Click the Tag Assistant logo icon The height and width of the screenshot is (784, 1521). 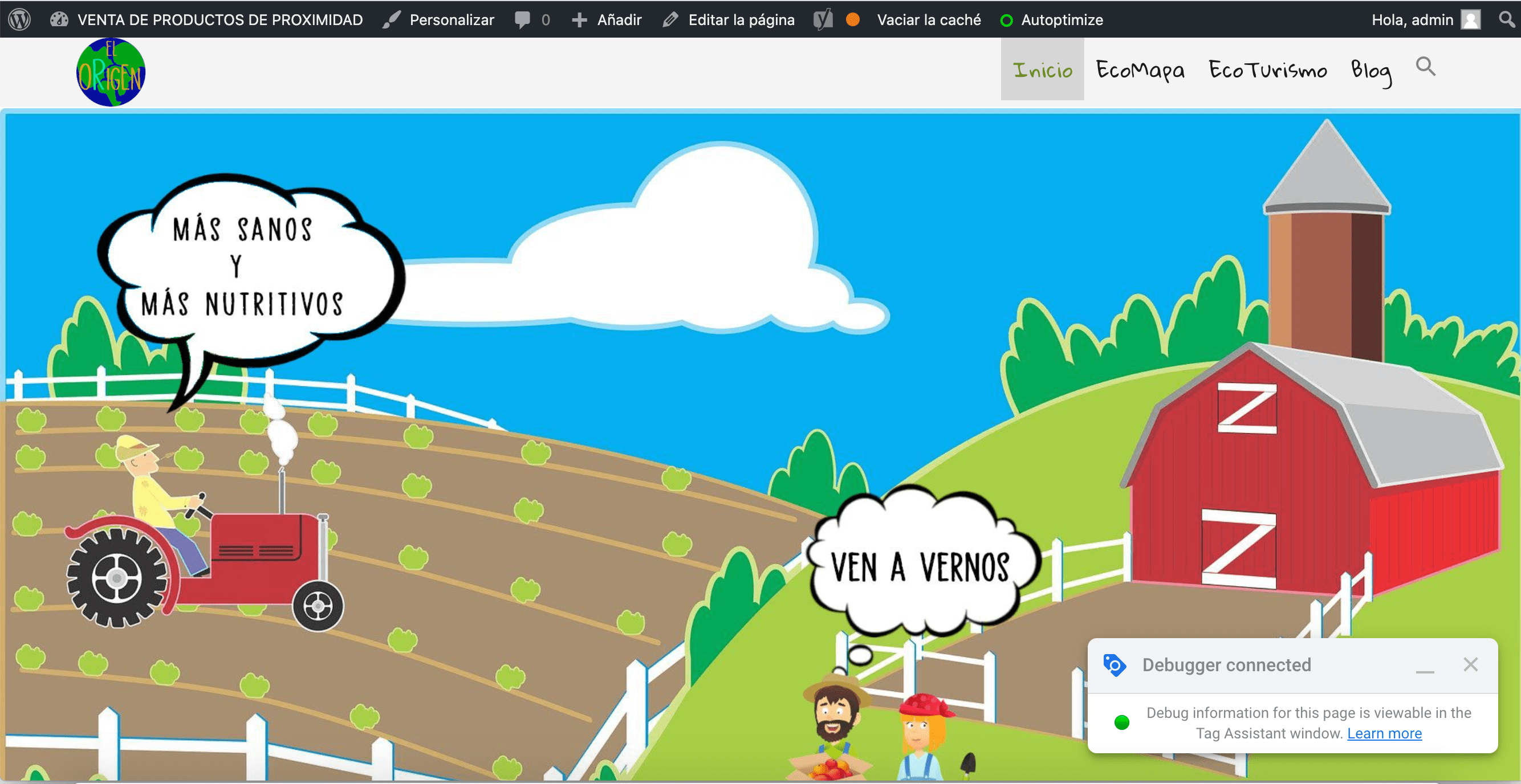(x=1115, y=665)
